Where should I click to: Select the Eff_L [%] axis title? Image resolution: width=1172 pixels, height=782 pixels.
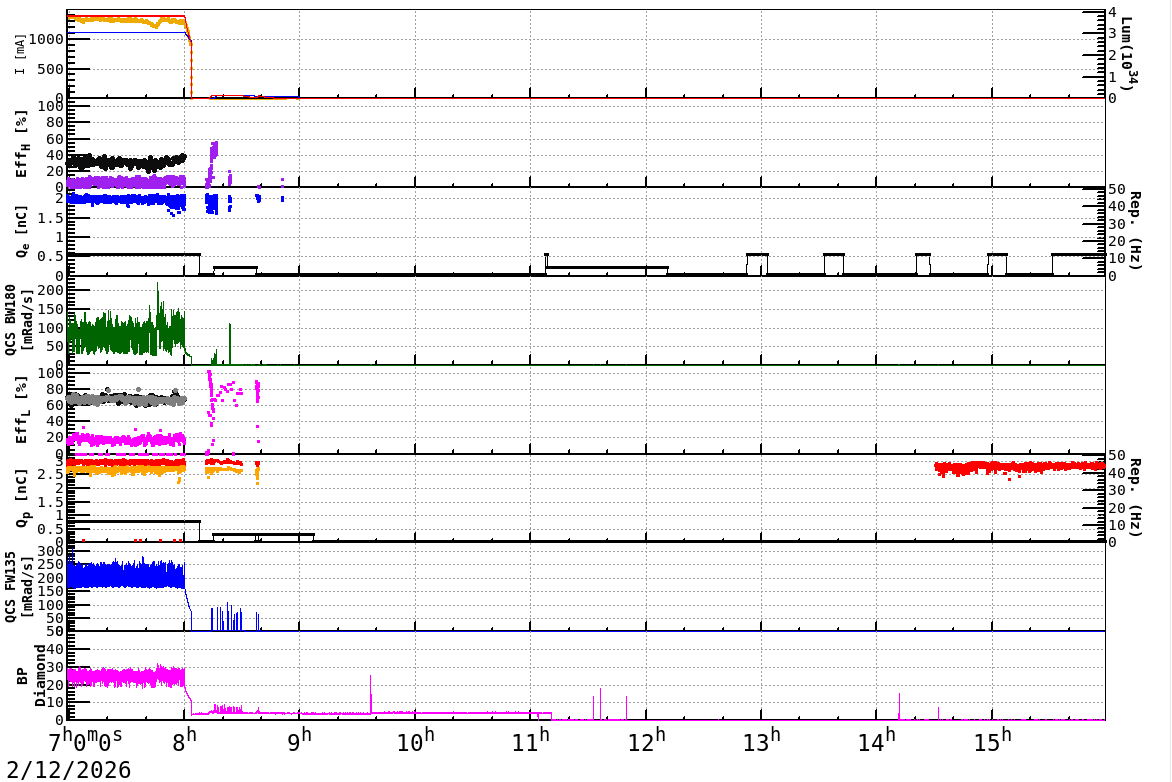[x=20, y=410]
